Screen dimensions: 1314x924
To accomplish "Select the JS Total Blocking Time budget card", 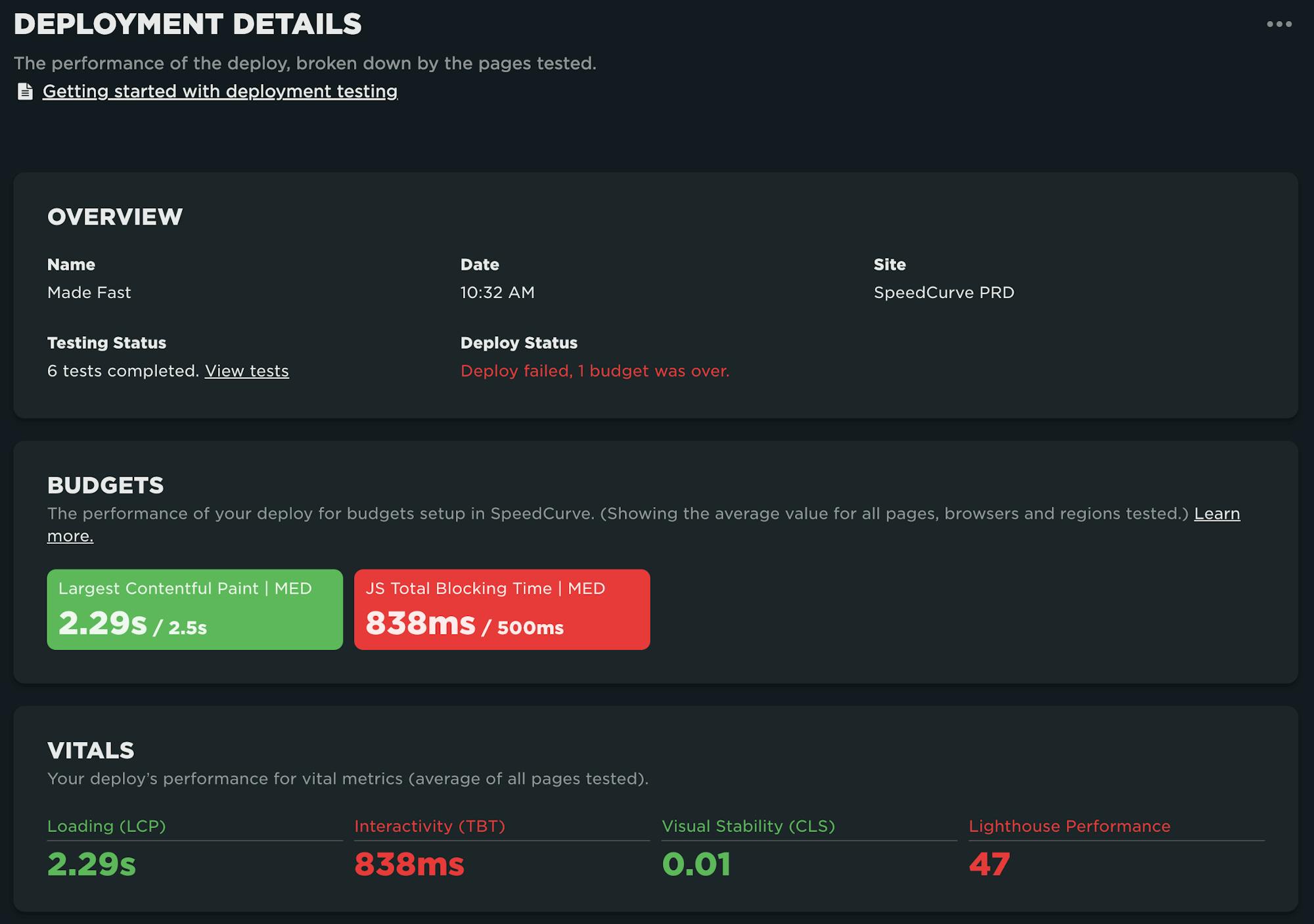I will point(501,609).
